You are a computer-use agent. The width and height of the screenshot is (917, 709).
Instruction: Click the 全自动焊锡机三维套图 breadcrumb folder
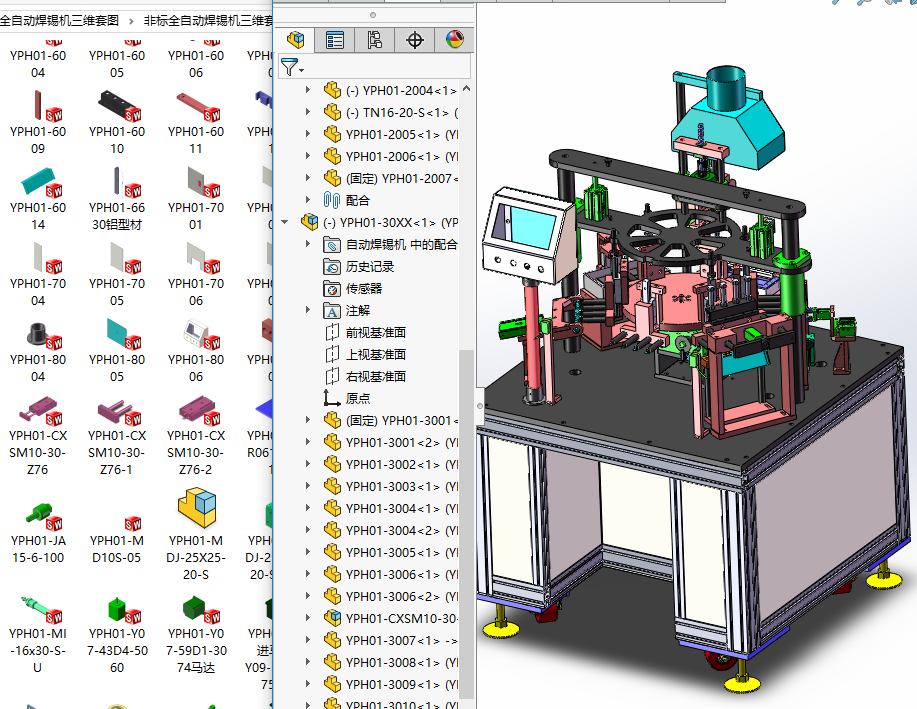pos(60,20)
